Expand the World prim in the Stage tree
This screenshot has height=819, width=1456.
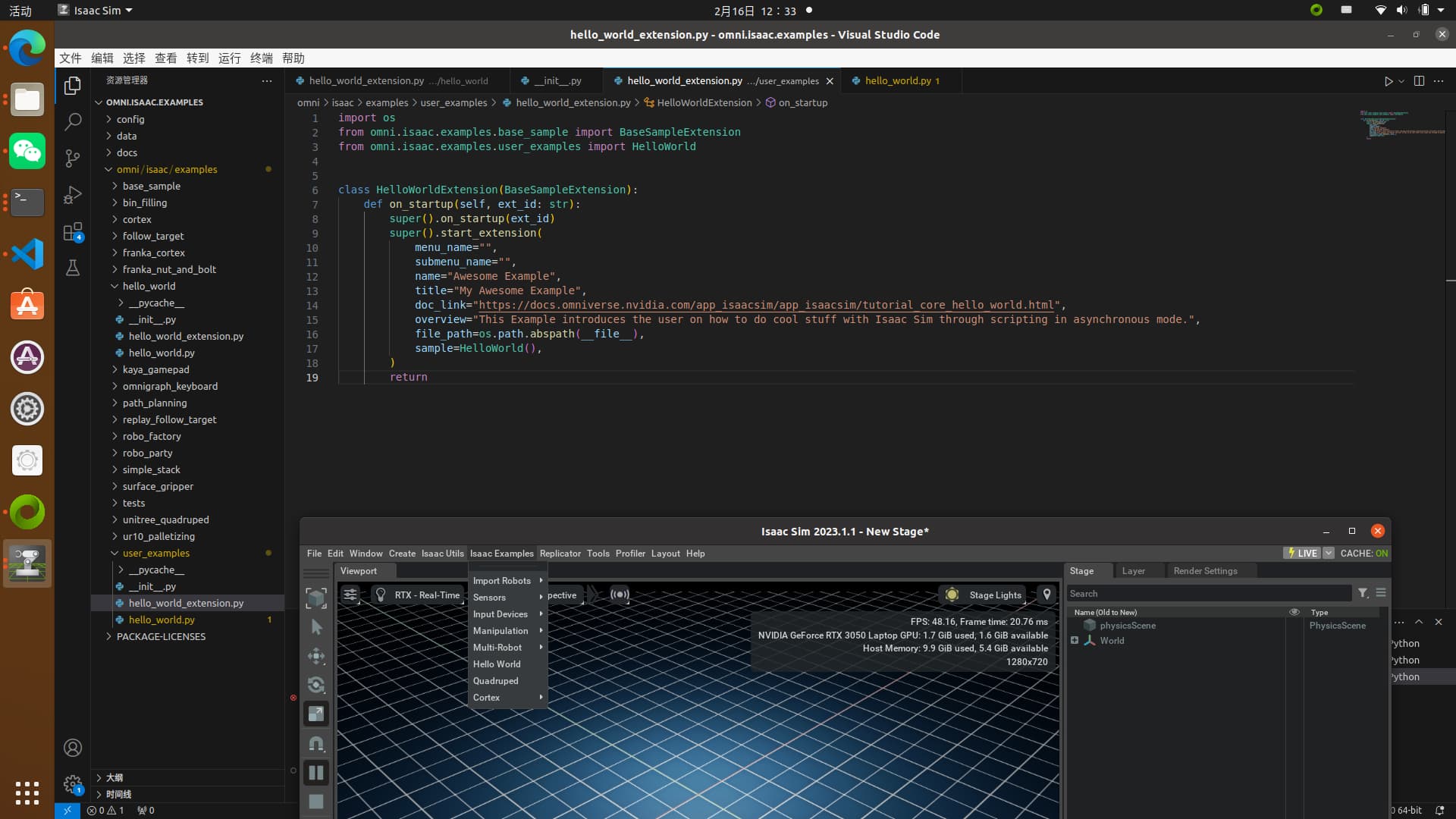(1075, 640)
